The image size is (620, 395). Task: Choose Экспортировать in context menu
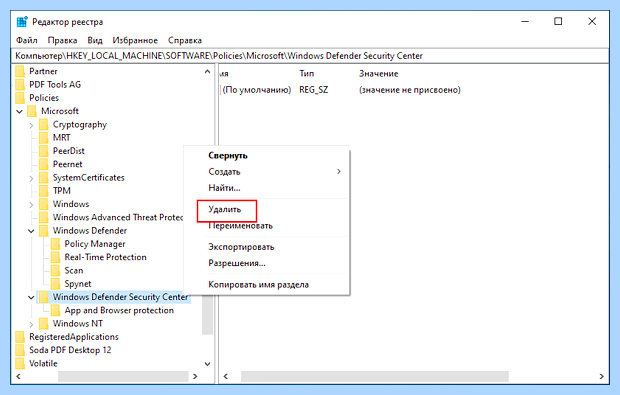[241, 247]
